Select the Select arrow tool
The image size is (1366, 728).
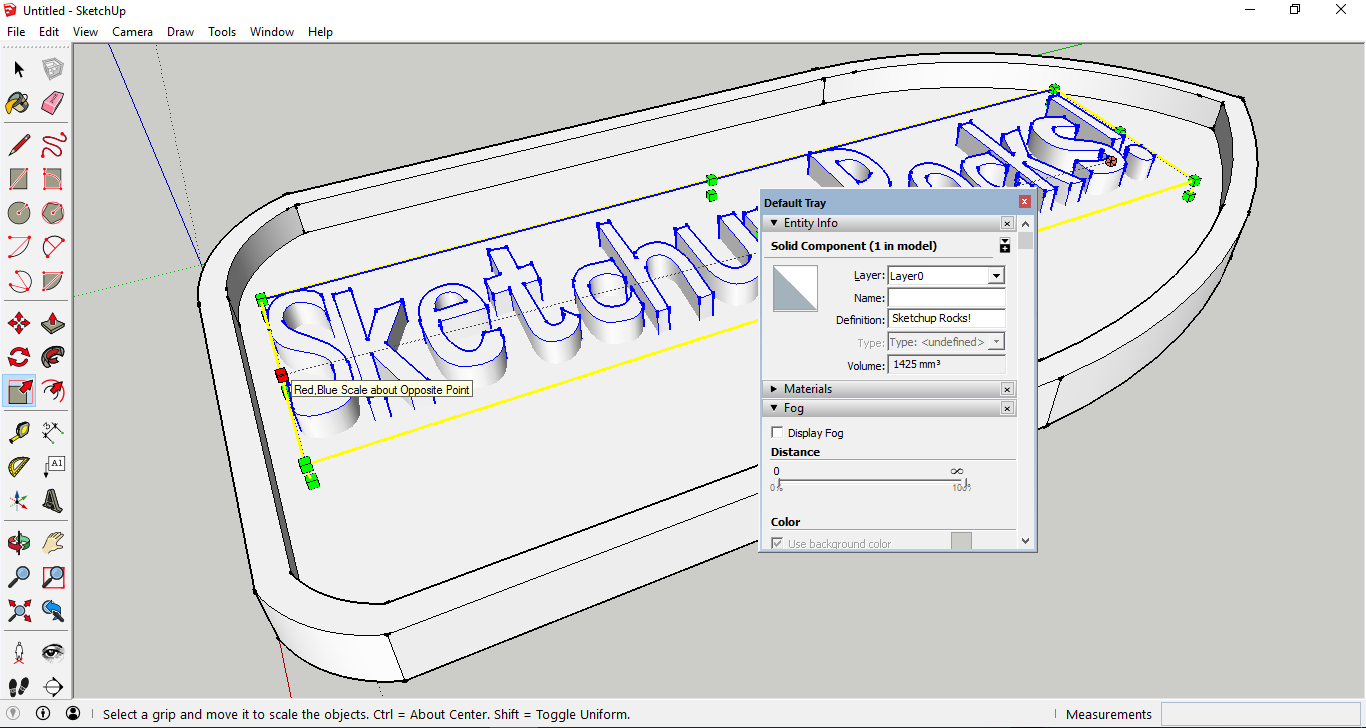coord(19,69)
